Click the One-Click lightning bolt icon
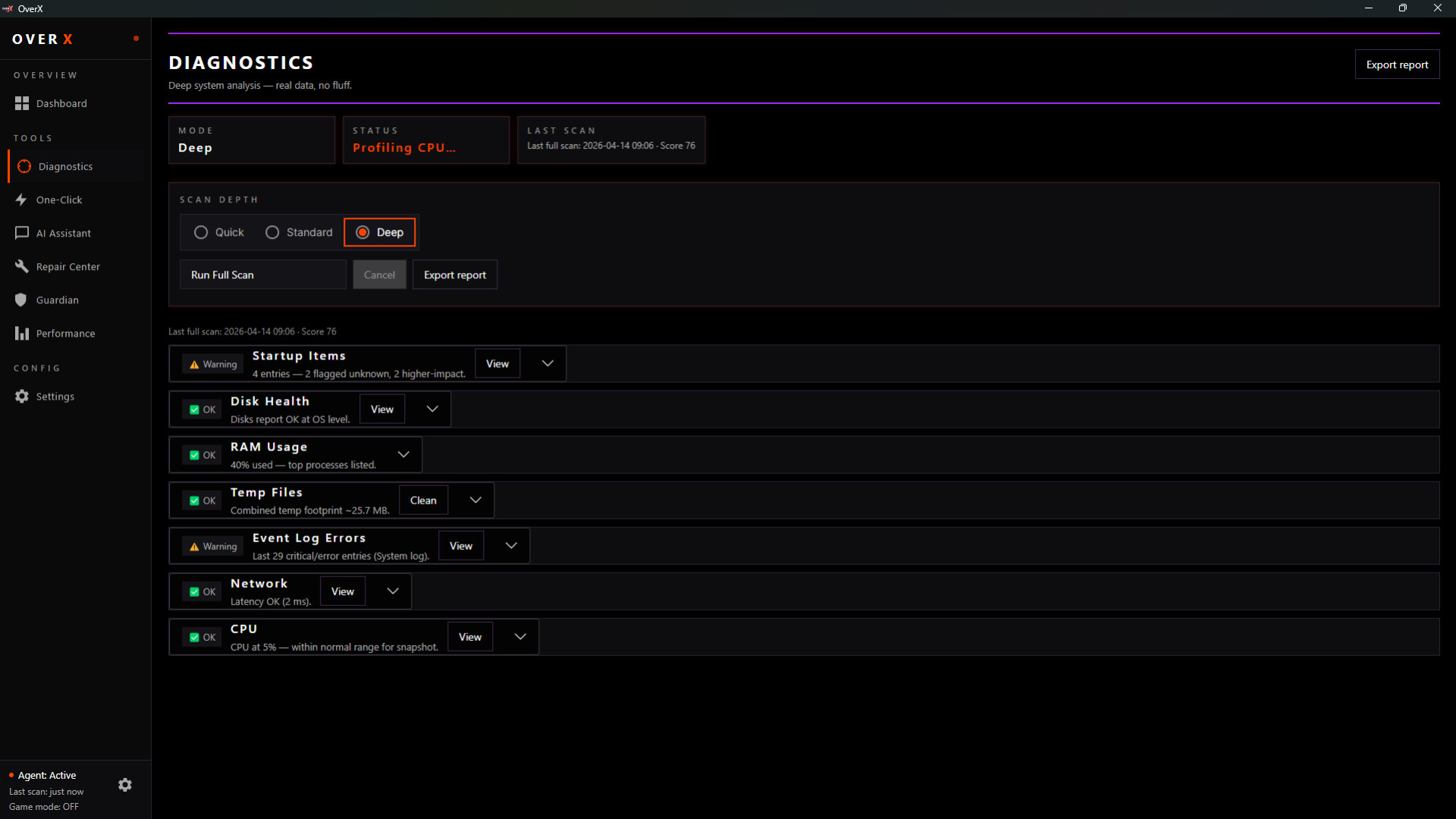This screenshot has height=819, width=1456. click(21, 199)
